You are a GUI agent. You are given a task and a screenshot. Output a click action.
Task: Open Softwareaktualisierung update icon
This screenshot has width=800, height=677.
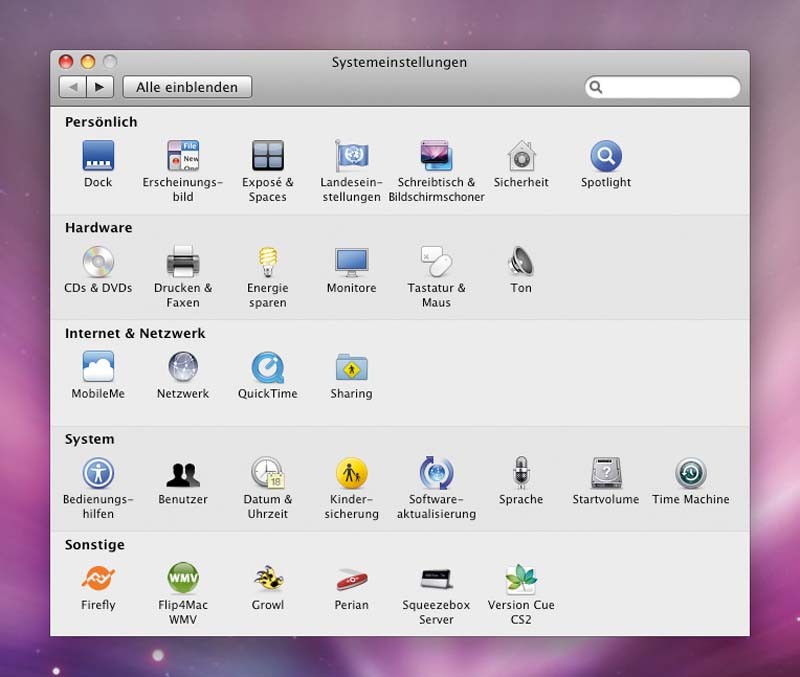click(436, 472)
